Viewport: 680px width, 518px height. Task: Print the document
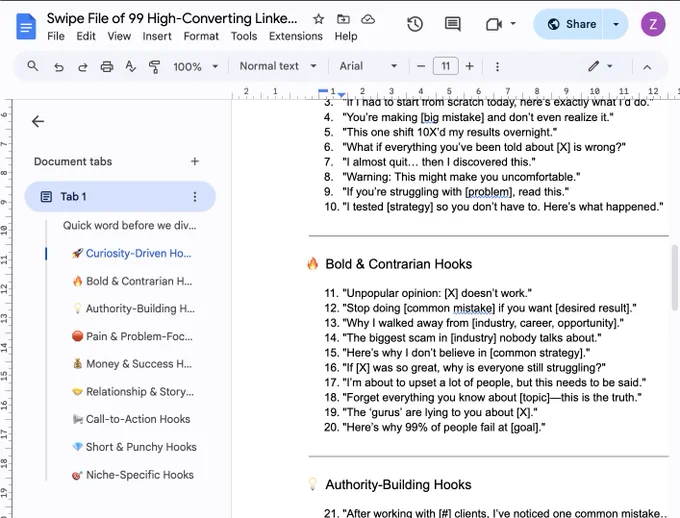tap(107, 67)
